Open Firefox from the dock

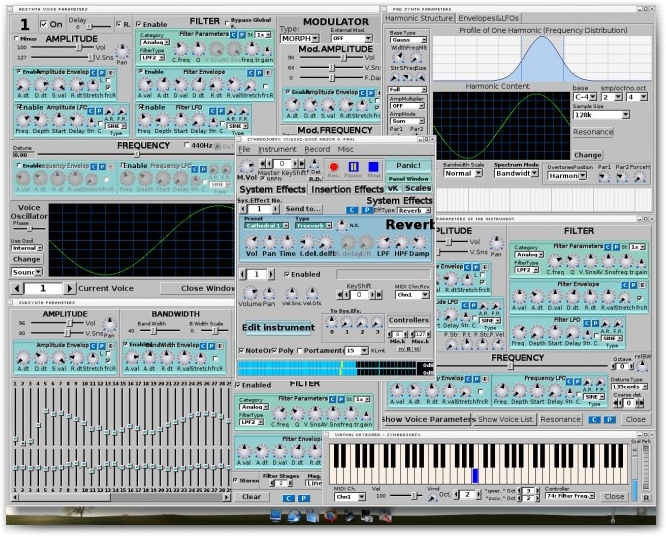coord(331,516)
